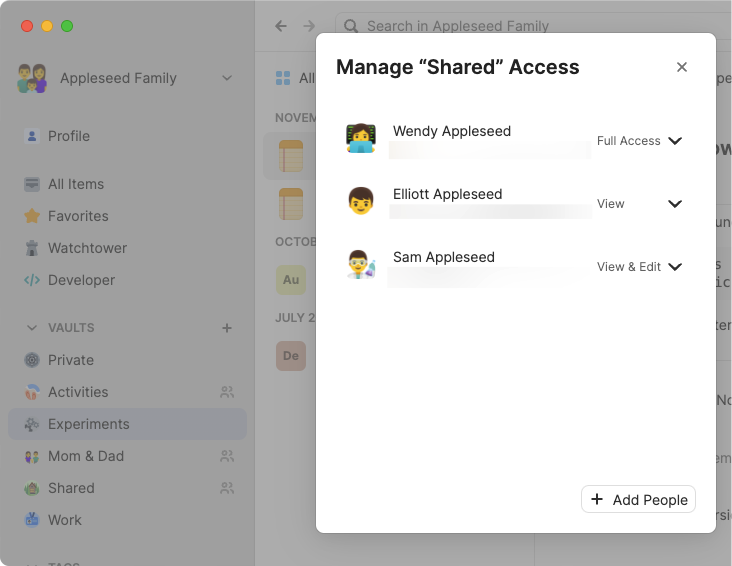
Task: Click the Activities vault sharing icon
Action: (227, 392)
